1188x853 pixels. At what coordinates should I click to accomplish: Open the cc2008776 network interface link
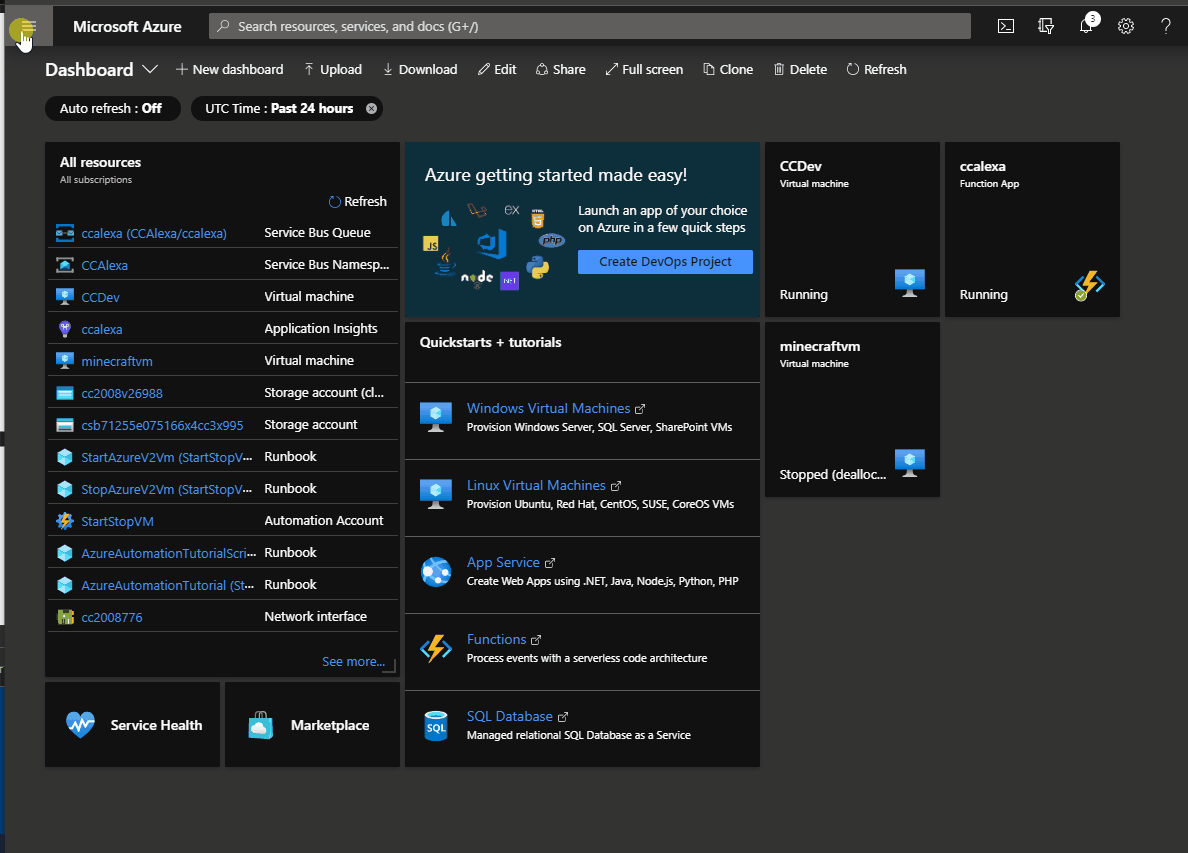pyautogui.click(x=111, y=617)
